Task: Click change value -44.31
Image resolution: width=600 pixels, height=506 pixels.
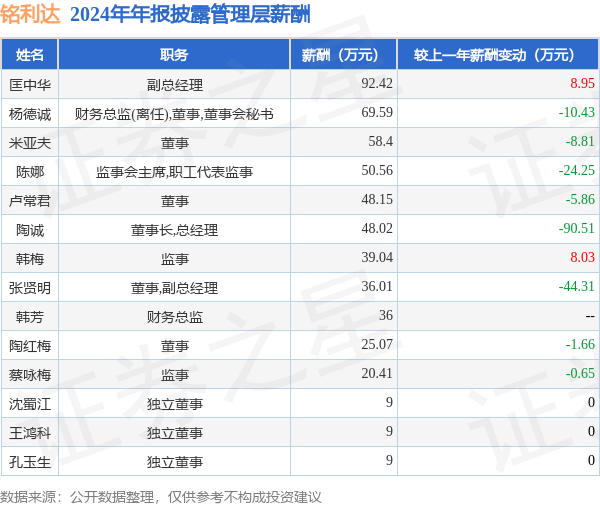Action: [577, 286]
